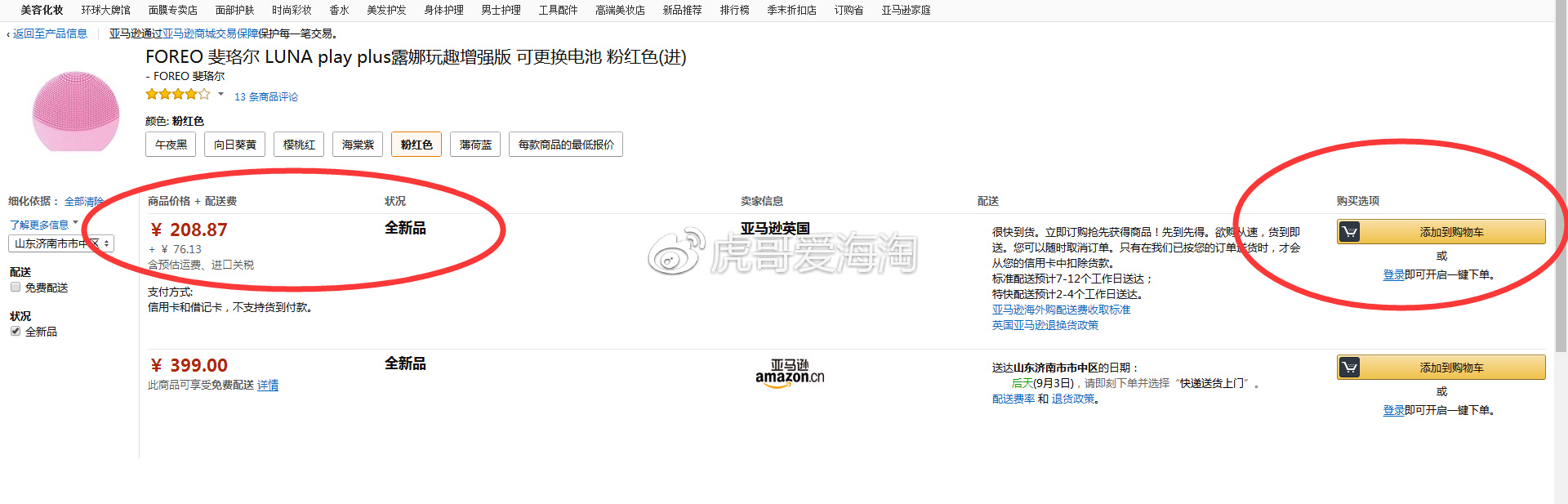This screenshot has height=504, width=1568.
Task: Open the pink FOREO LUNA product thumbnail
Action: coord(76,112)
